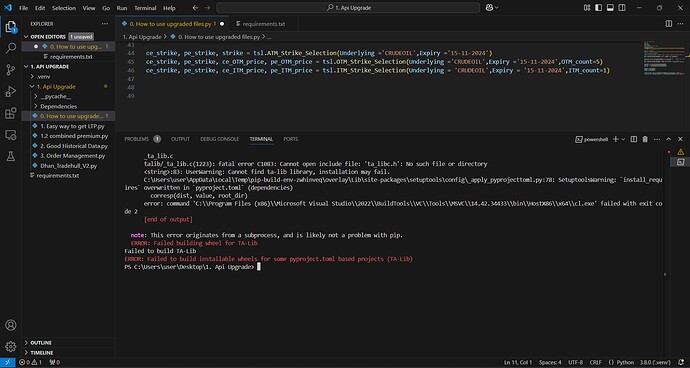Click the command center search box
Image resolution: width=690 pixels, height=368 pixels.
pyautogui.click(x=348, y=8)
